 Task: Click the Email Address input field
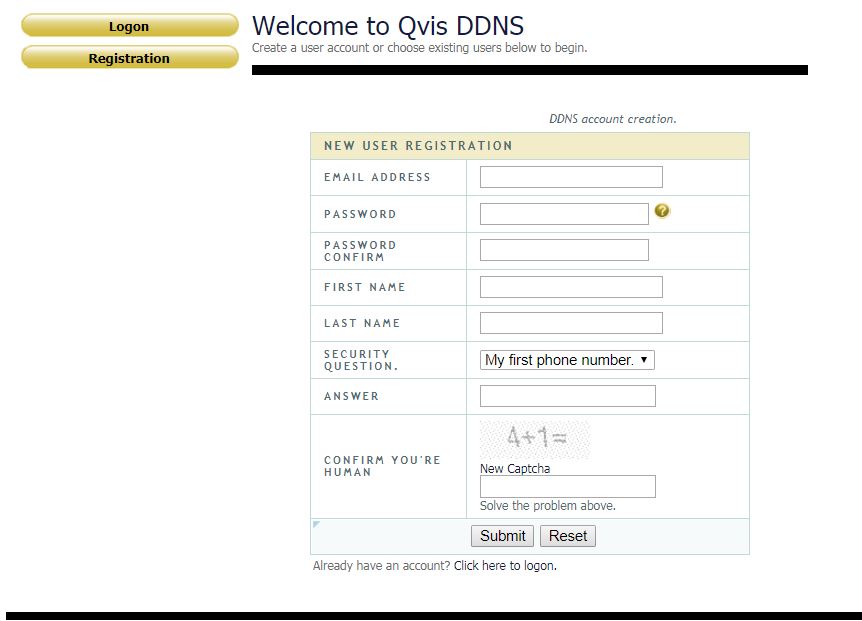point(570,176)
